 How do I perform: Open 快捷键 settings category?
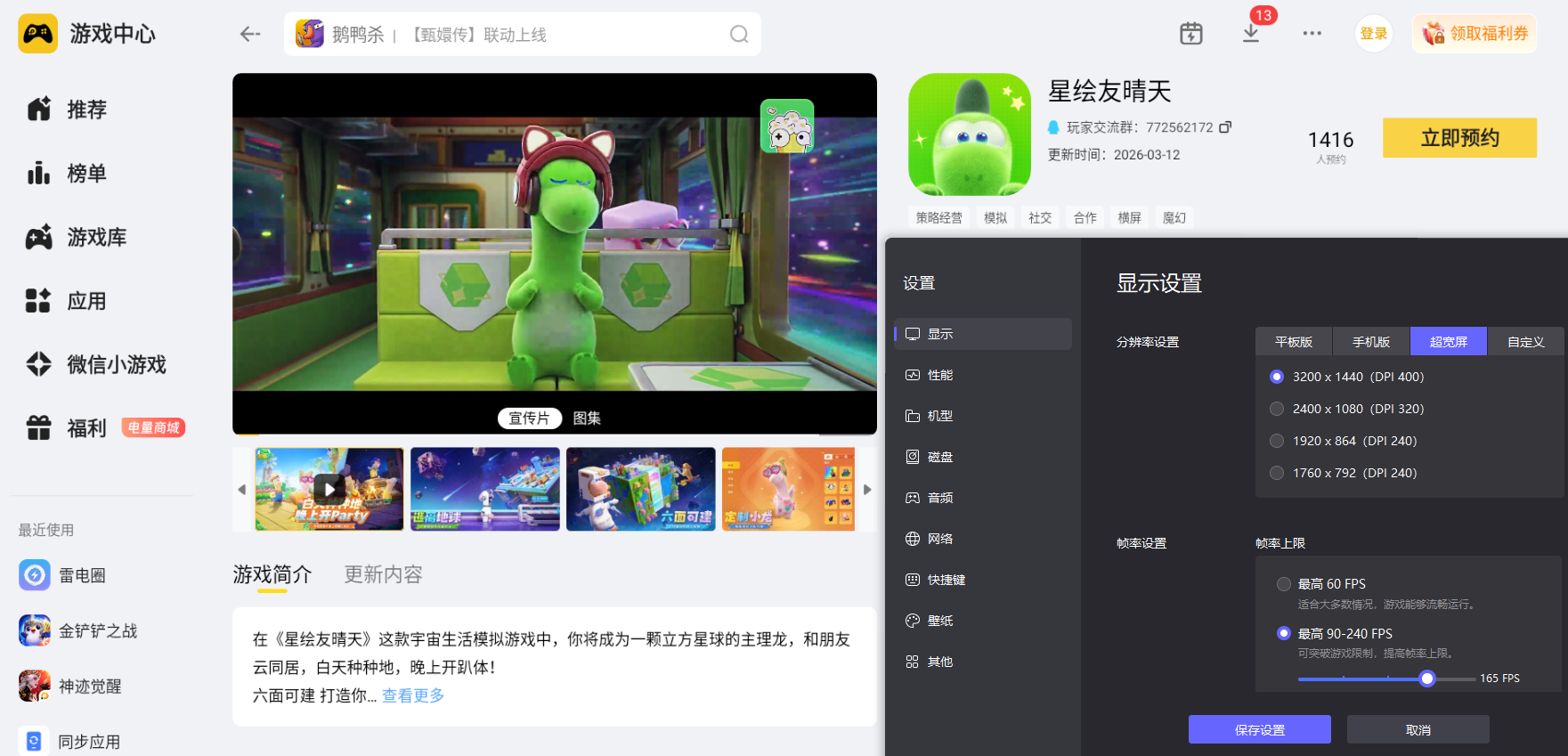click(983, 580)
